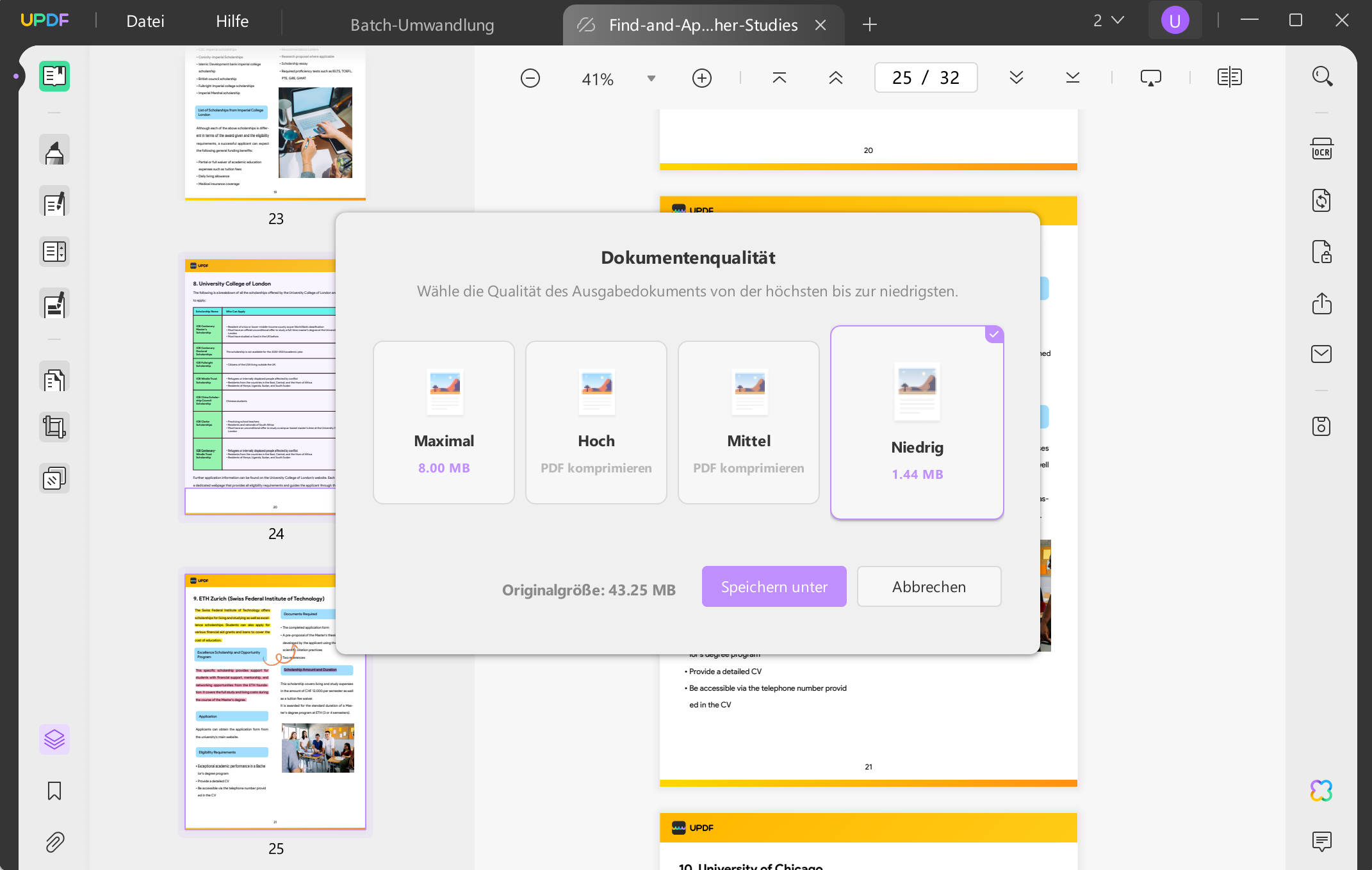The height and width of the screenshot is (870, 1372).
Task: Jump to the last page
Action: [1073, 78]
